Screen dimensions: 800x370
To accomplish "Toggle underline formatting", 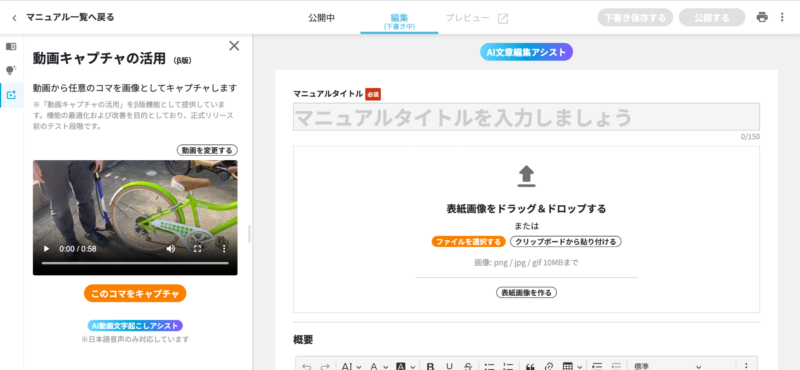I will 449,366.
